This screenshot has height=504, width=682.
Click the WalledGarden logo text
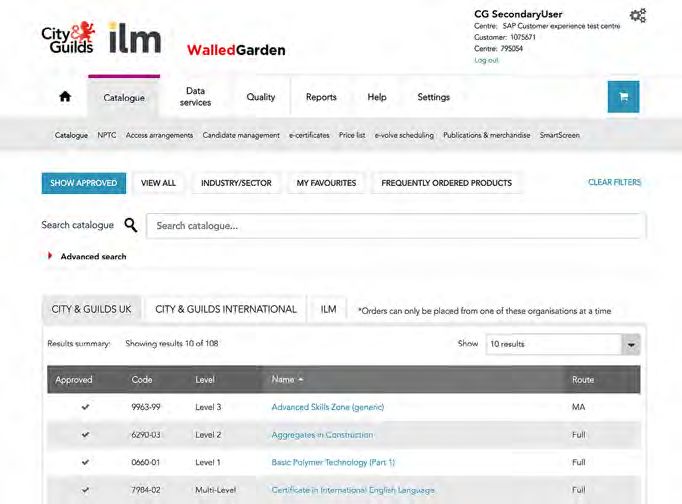[x=236, y=50]
